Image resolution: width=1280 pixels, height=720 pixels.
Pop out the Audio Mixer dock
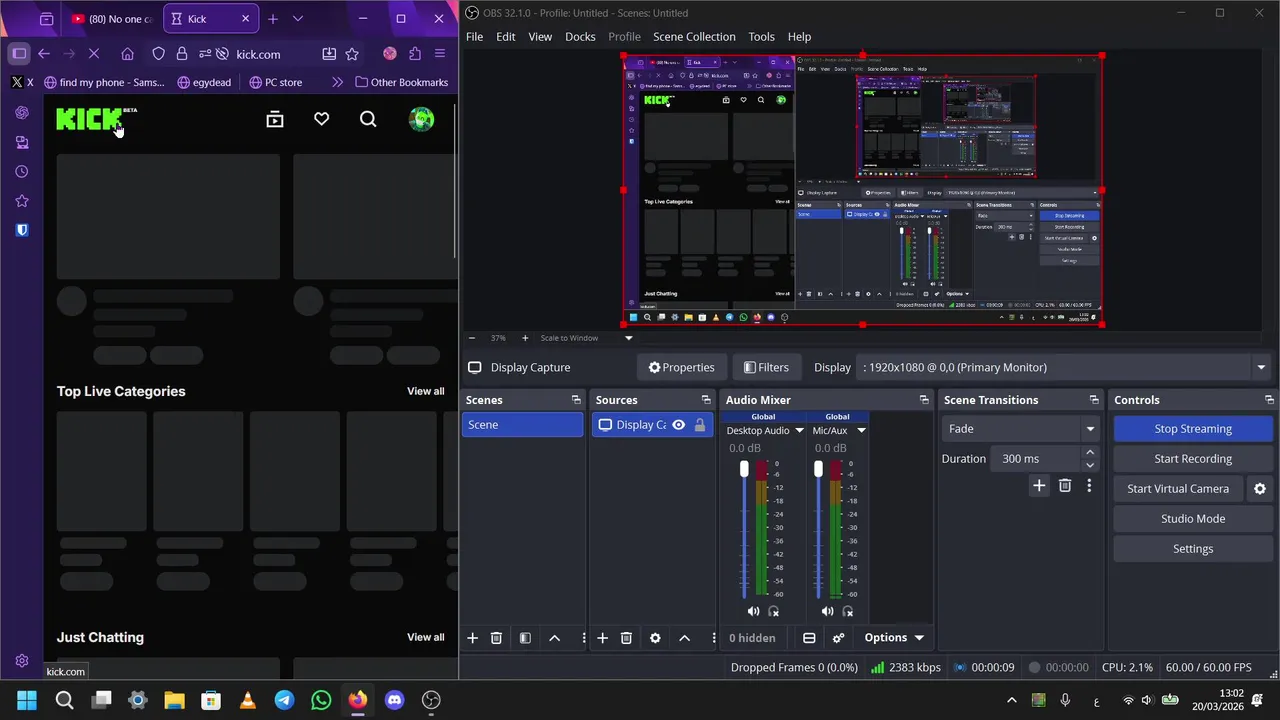[x=924, y=400]
